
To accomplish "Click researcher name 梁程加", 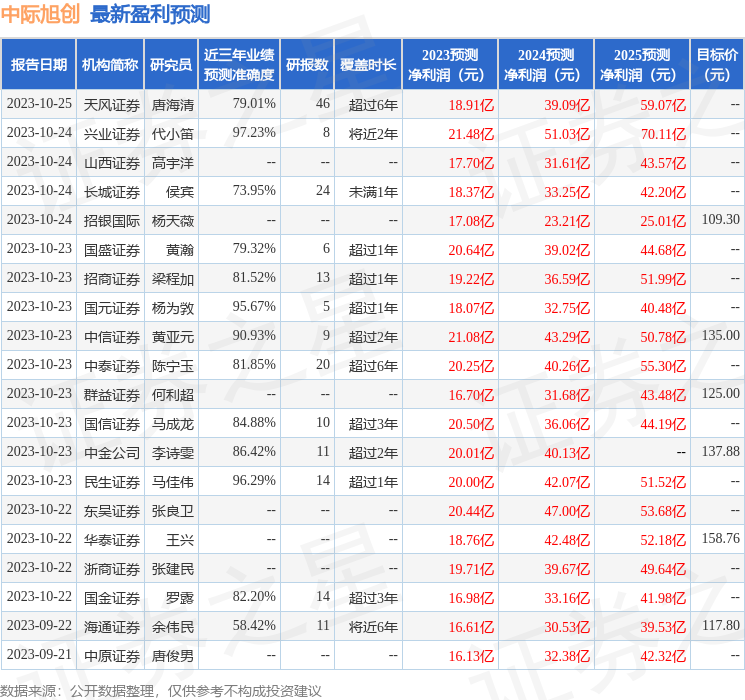I will click(x=172, y=278).
